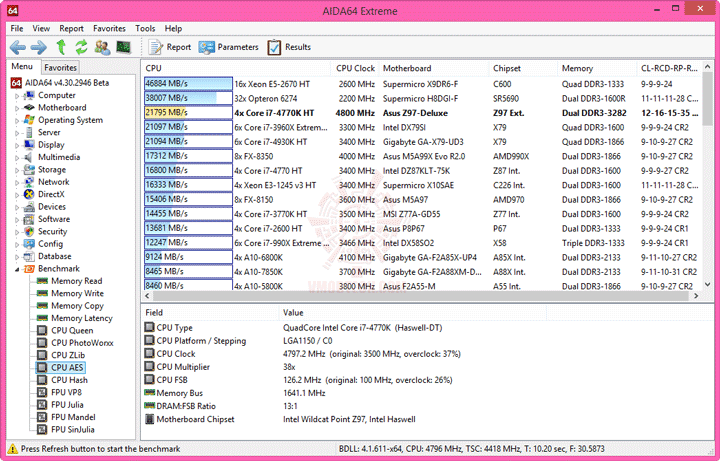
Task: Select the Memory Latency benchmark
Action: [82, 318]
